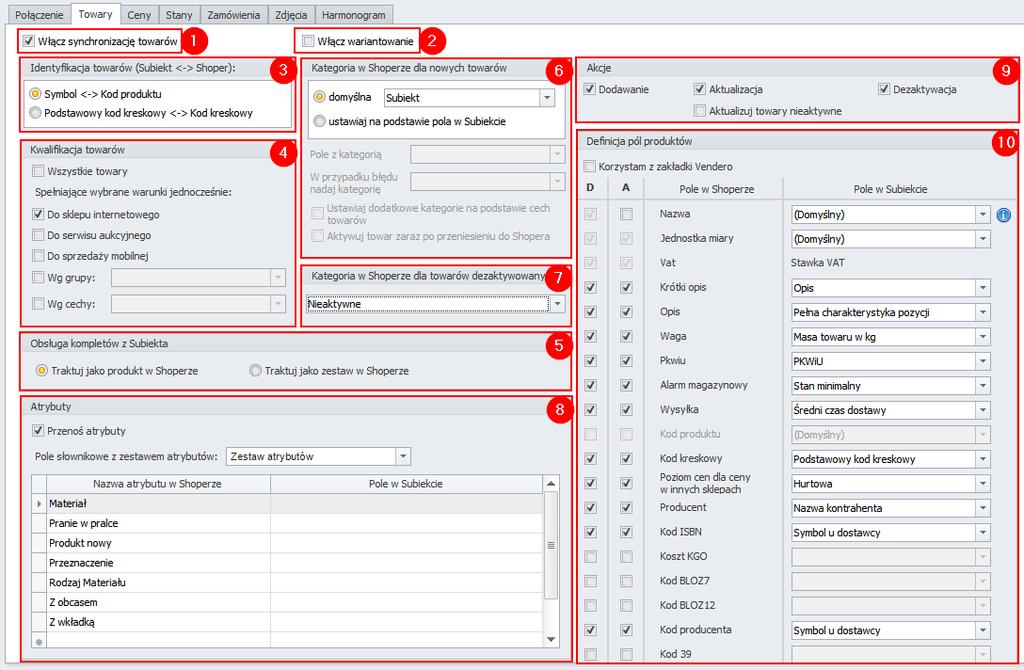The image size is (1024, 670).
Task: Select the domyślna category radio button
Action: (x=319, y=97)
